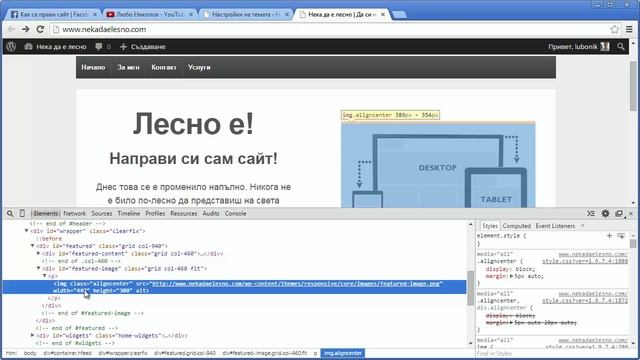Open the Контакт menu link
The height and width of the screenshot is (360, 640).
[164, 67]
